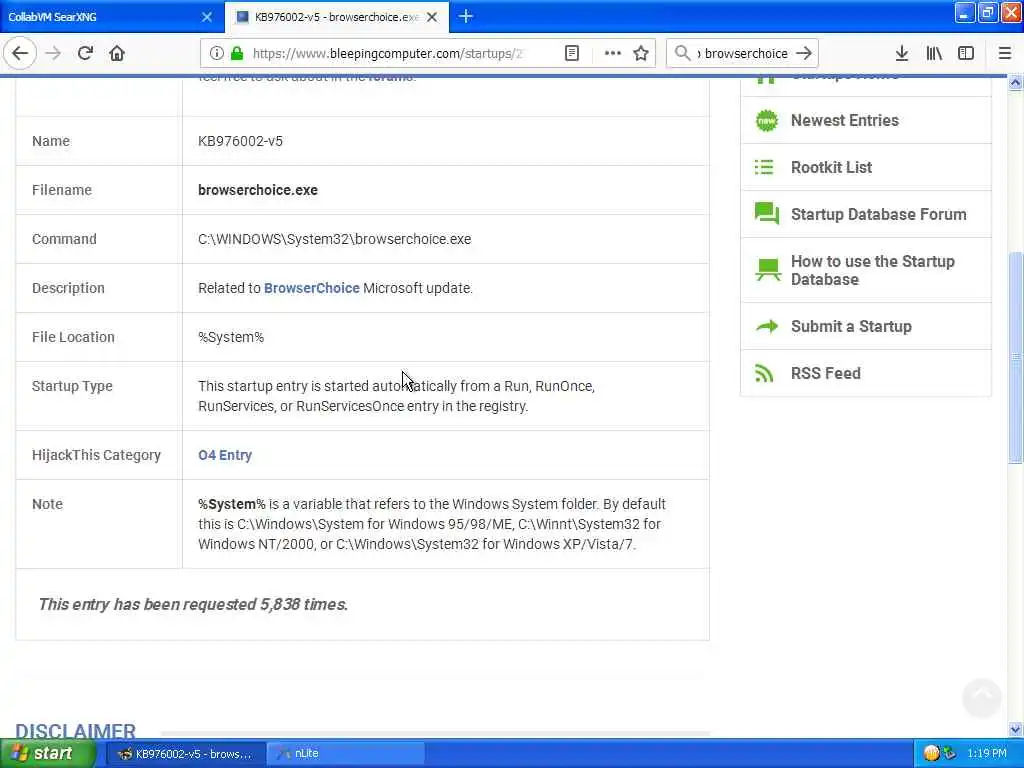The width and height of the screenshot is (1024, 768).
Task: Click the 1:19 PM system clock
Action: click(x=986, y=754)
